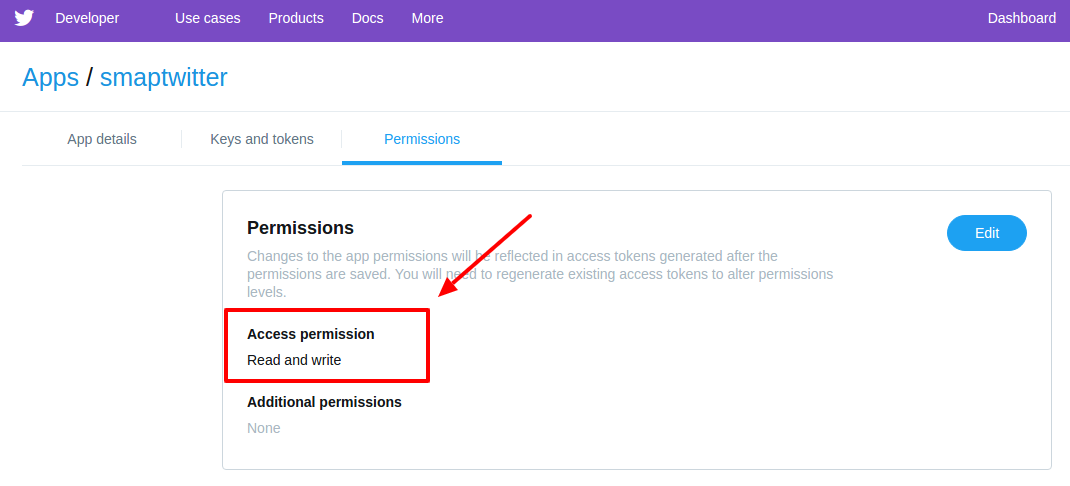Click the grey permissions description text
The height and width of the screenshot is (486, 1070).
(540, 274)
